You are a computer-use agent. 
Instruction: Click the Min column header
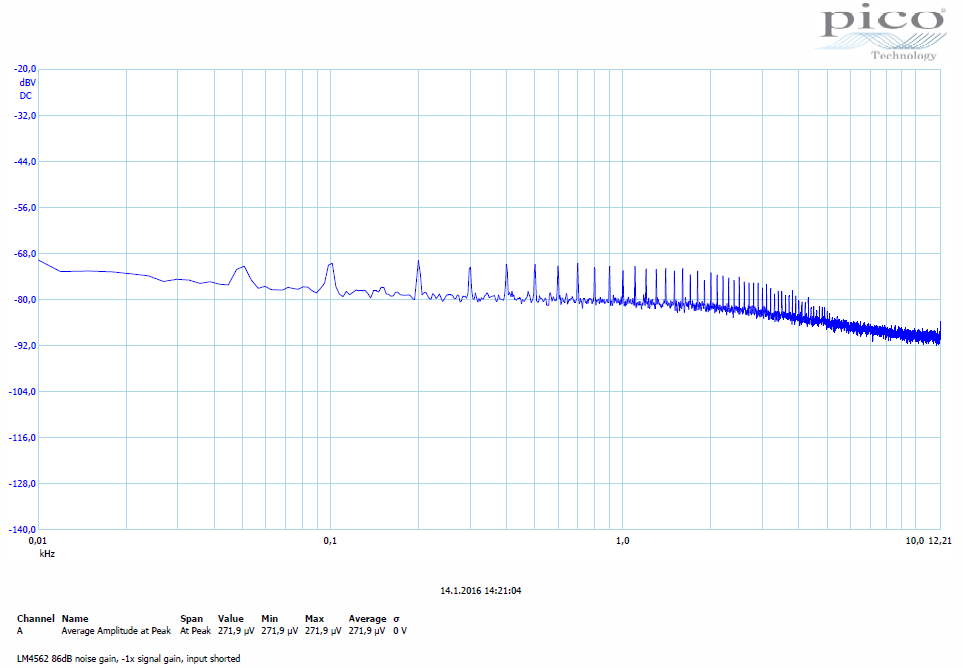click(270, 619)
